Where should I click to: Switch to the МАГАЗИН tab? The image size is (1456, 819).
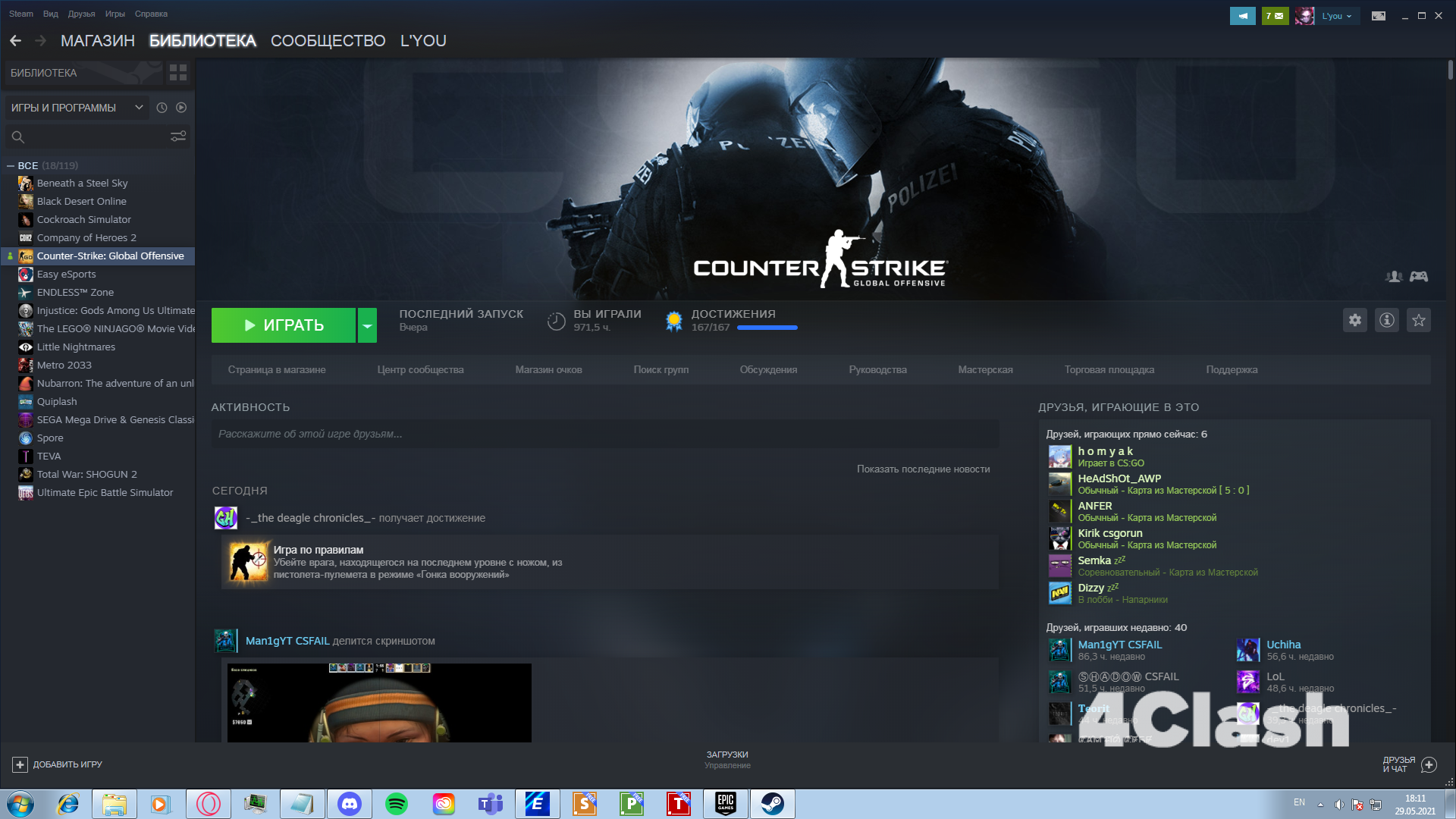point(98,41)
